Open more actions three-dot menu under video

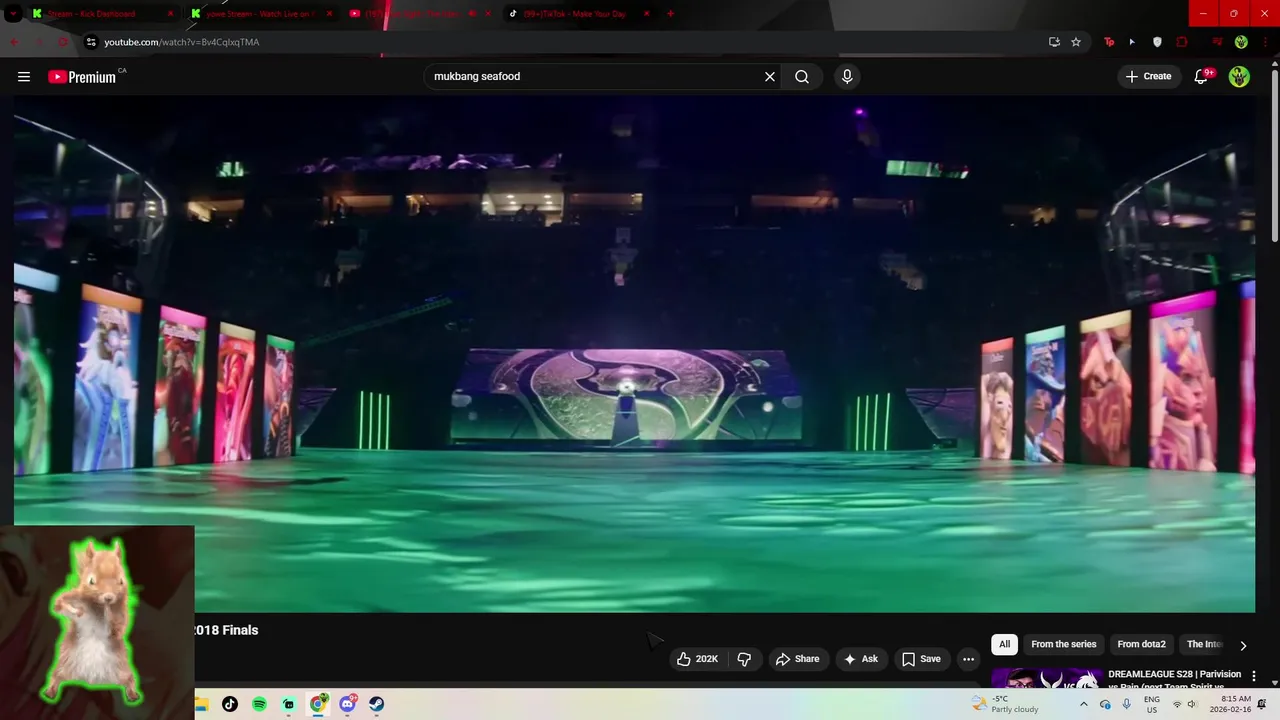[x=968, y=659]
